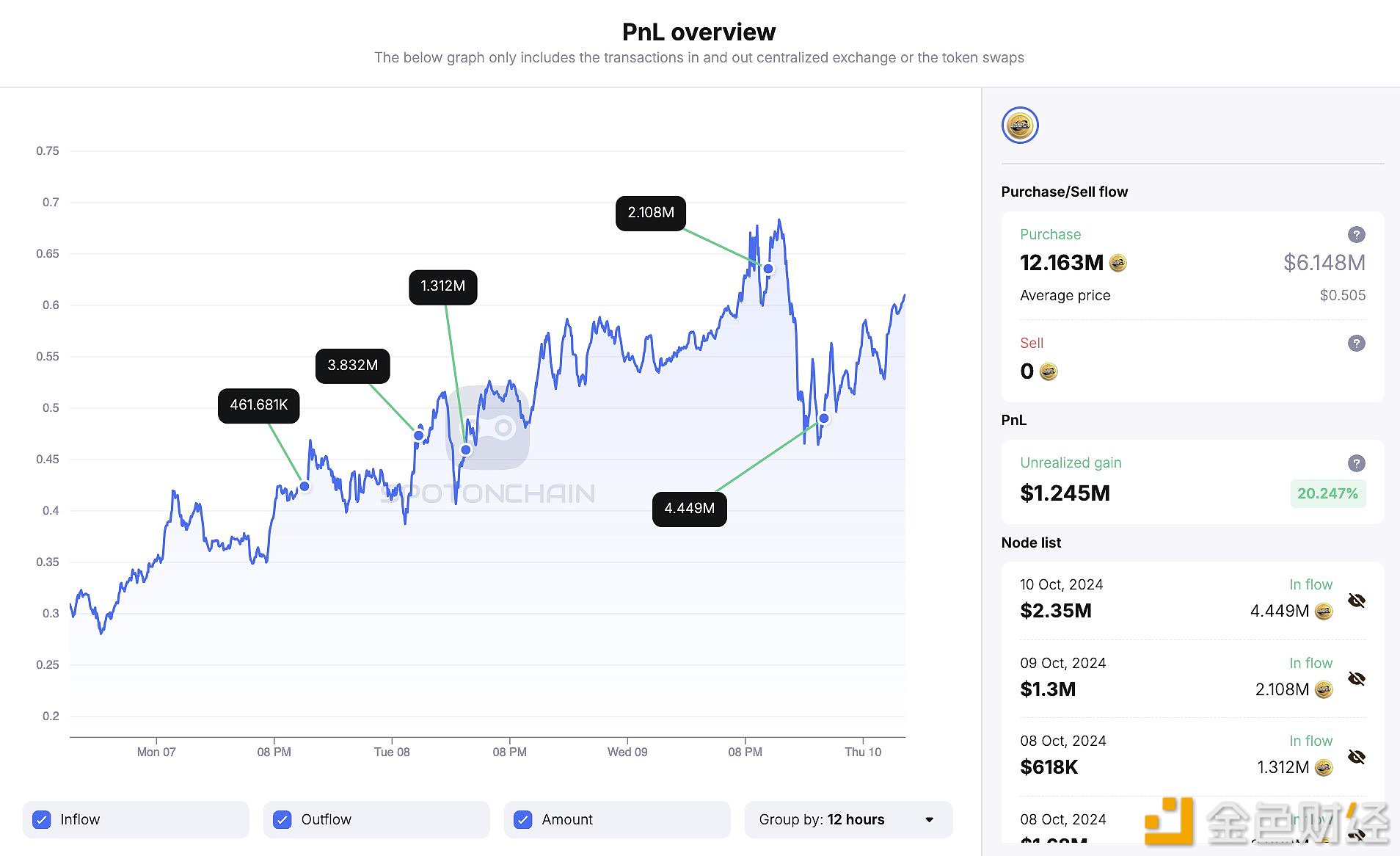Toggle the Amount checkbox
Screen dimensions: 1400x856
coord(523,820)
